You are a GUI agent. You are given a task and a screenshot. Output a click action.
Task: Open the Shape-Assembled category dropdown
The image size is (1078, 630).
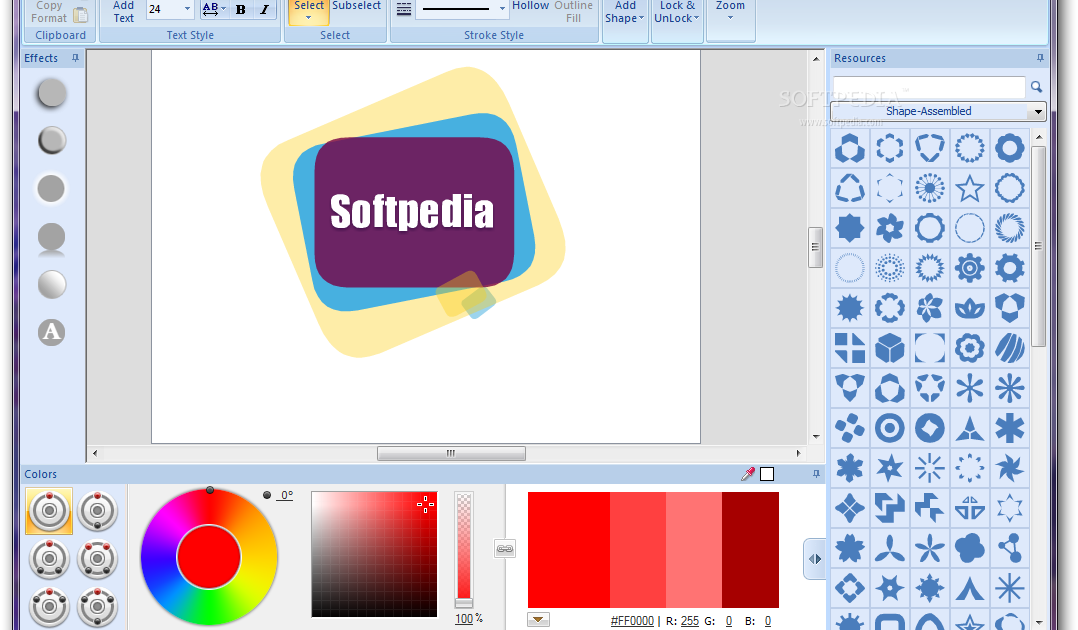[1037, 111]
